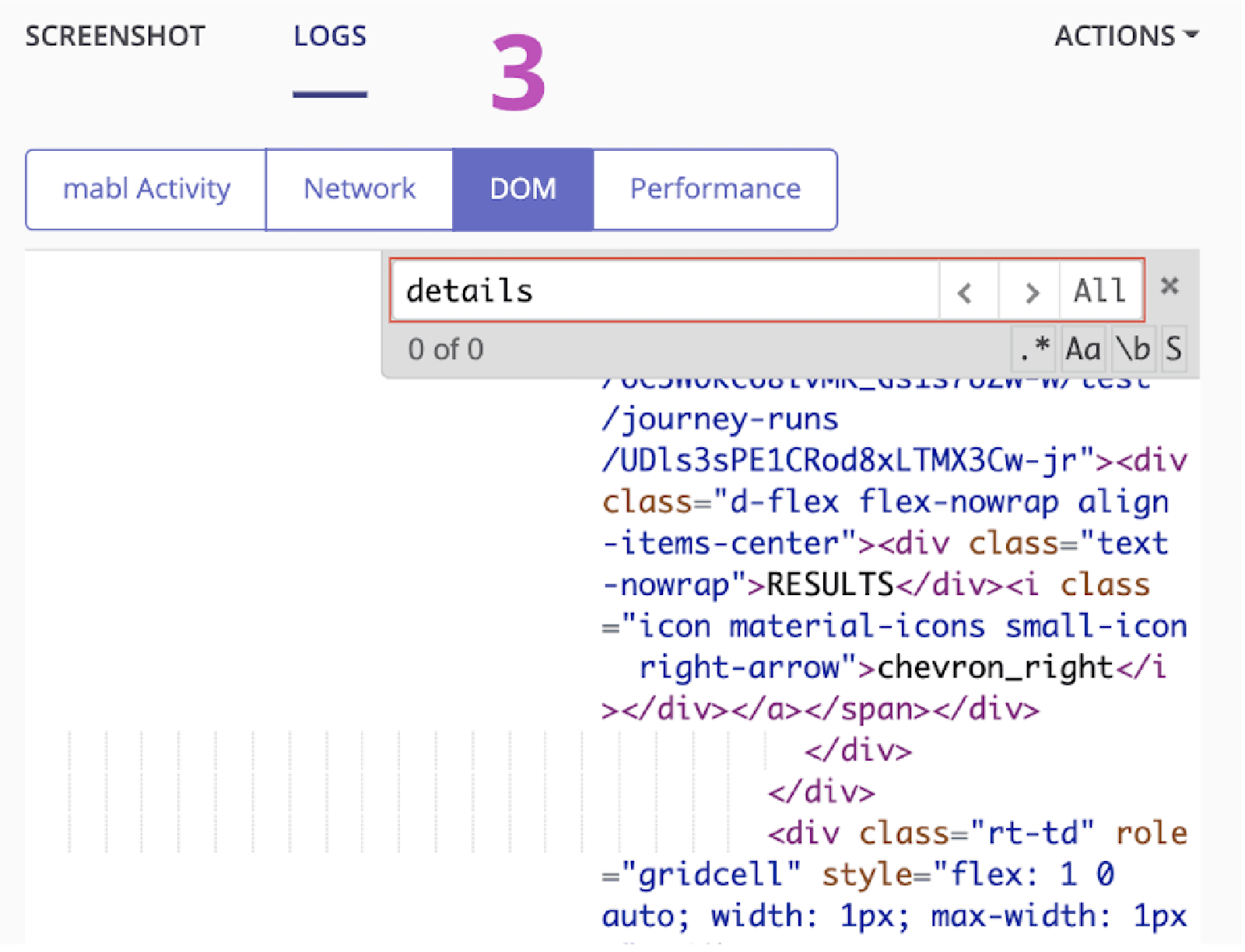Open the Performance tab
Viewport: 1245px width, 952px height.
[x=715, y=188]
